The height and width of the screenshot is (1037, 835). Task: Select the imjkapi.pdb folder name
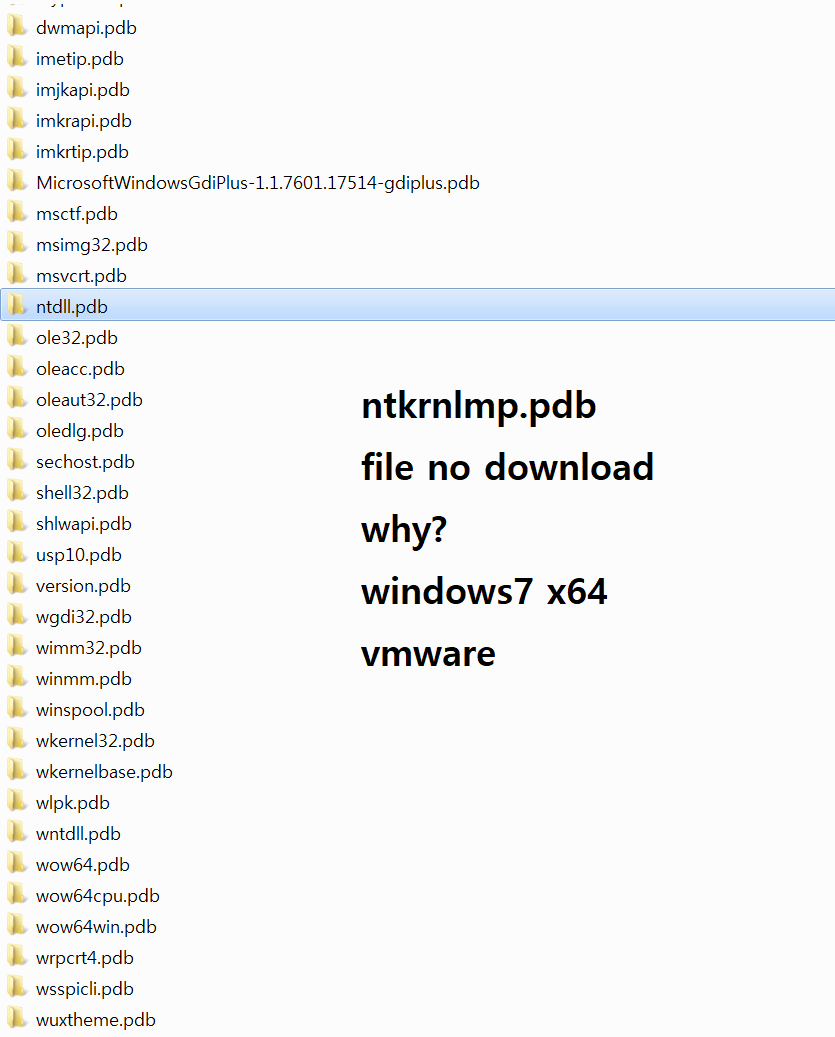[x=83, y=90]
